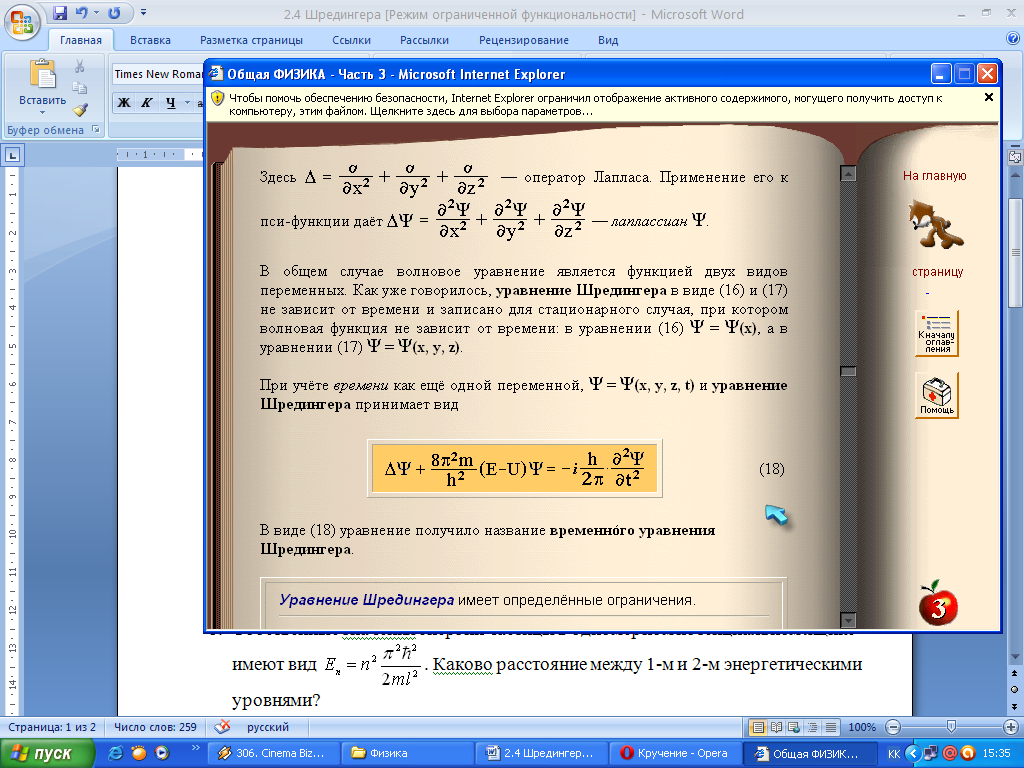The image size is (1024, 768).
Task: Click the 'Уравнение Шредингера' blue link
Action: pyautogui.click(x=366, y=600)
